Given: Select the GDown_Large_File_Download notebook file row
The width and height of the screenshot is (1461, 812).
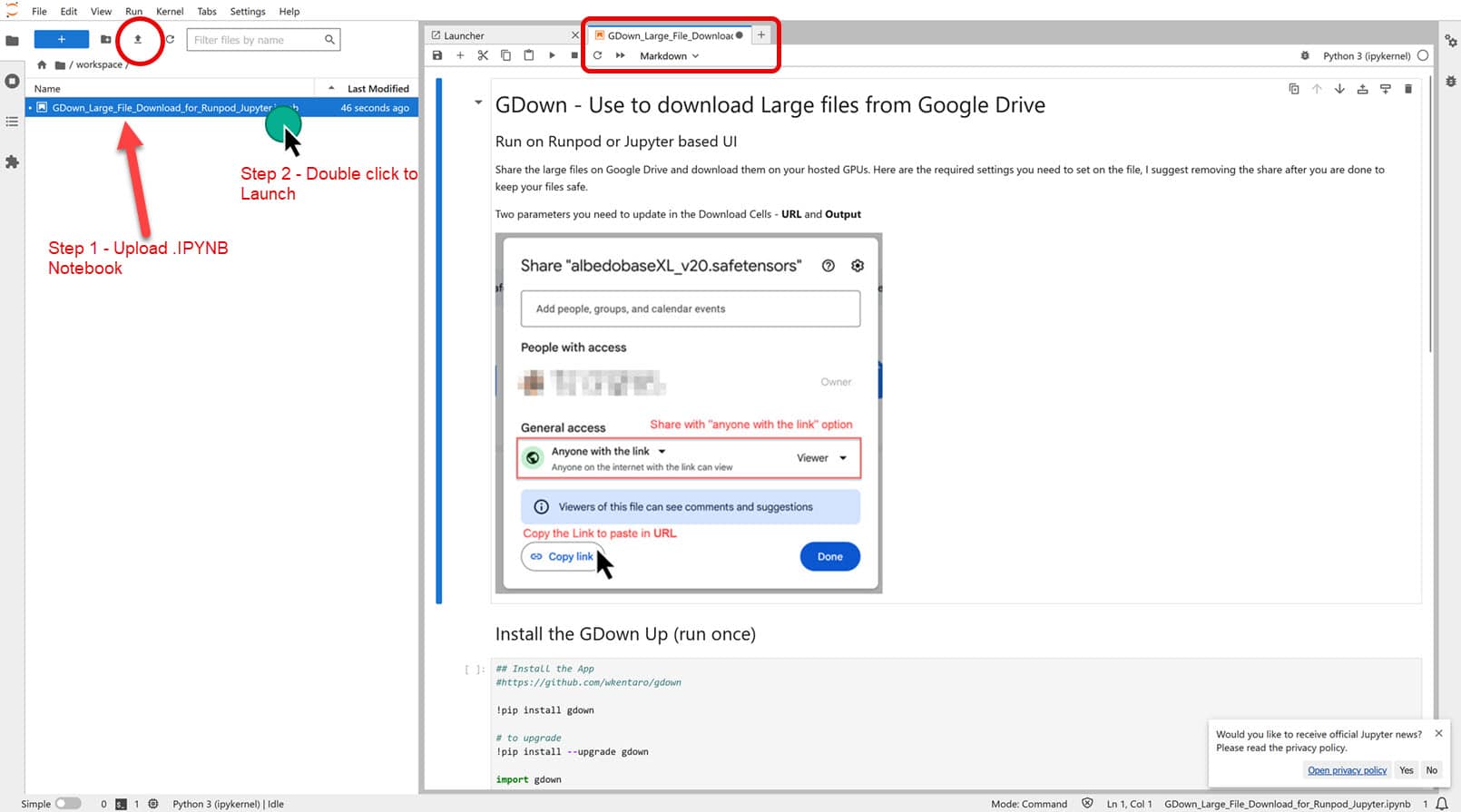Looking at the screenshot, I should tap(221, 107).
